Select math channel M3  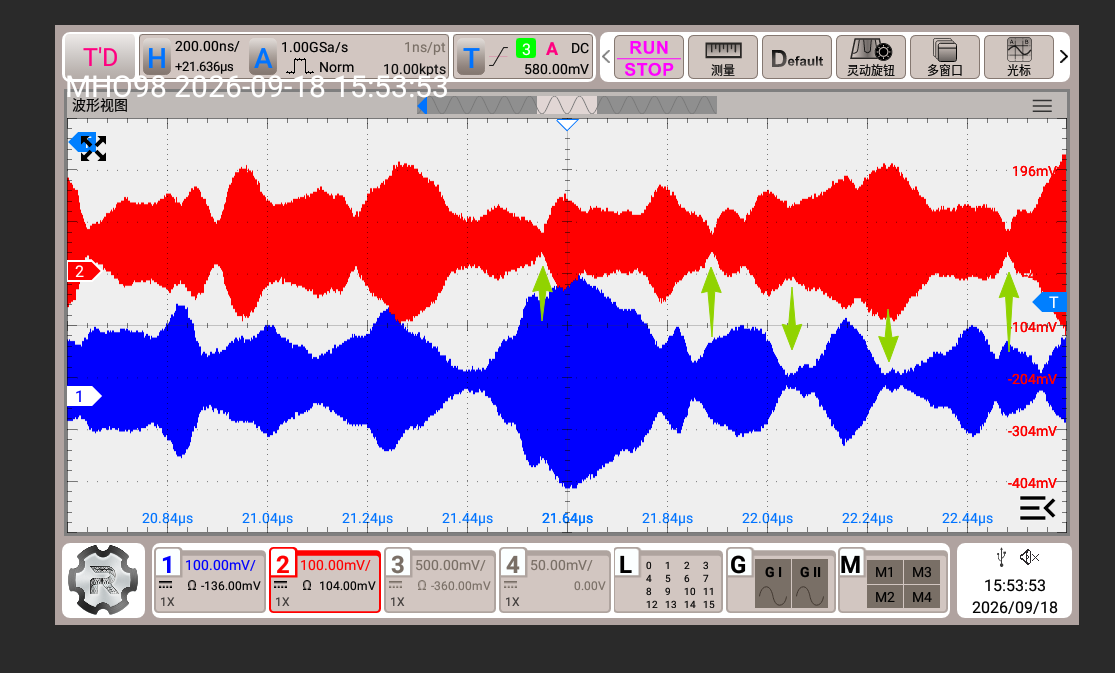click(x=922, y=572)
